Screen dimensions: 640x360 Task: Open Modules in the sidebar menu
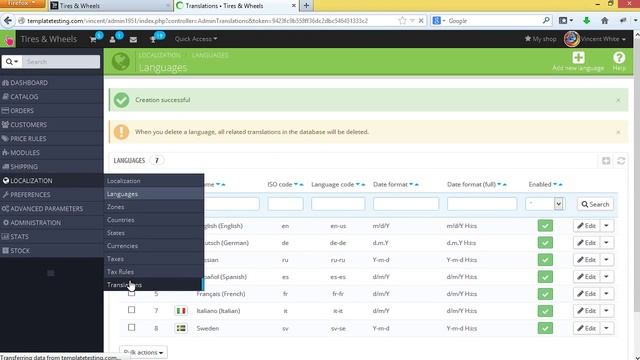51,153
